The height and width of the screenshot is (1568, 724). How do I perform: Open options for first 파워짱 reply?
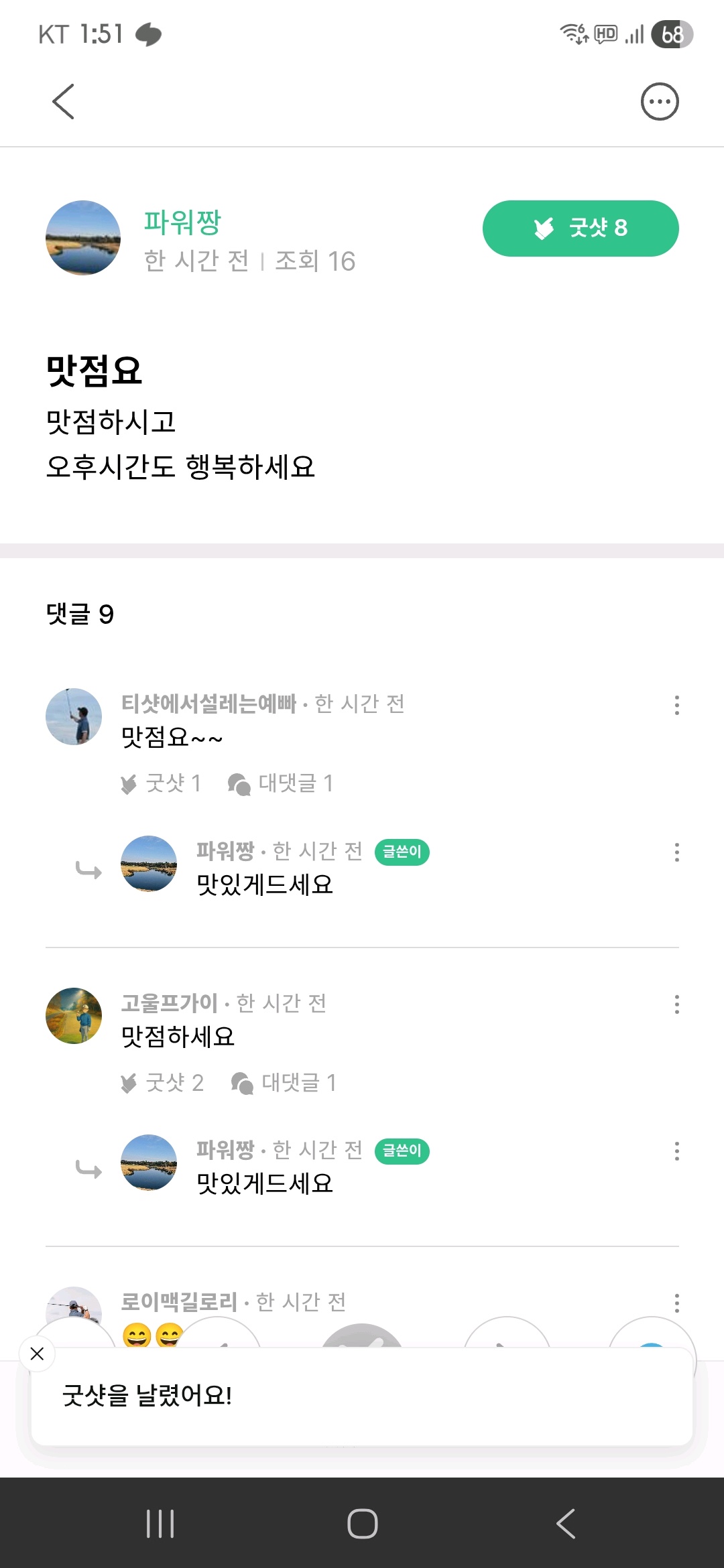coord(677,852)
